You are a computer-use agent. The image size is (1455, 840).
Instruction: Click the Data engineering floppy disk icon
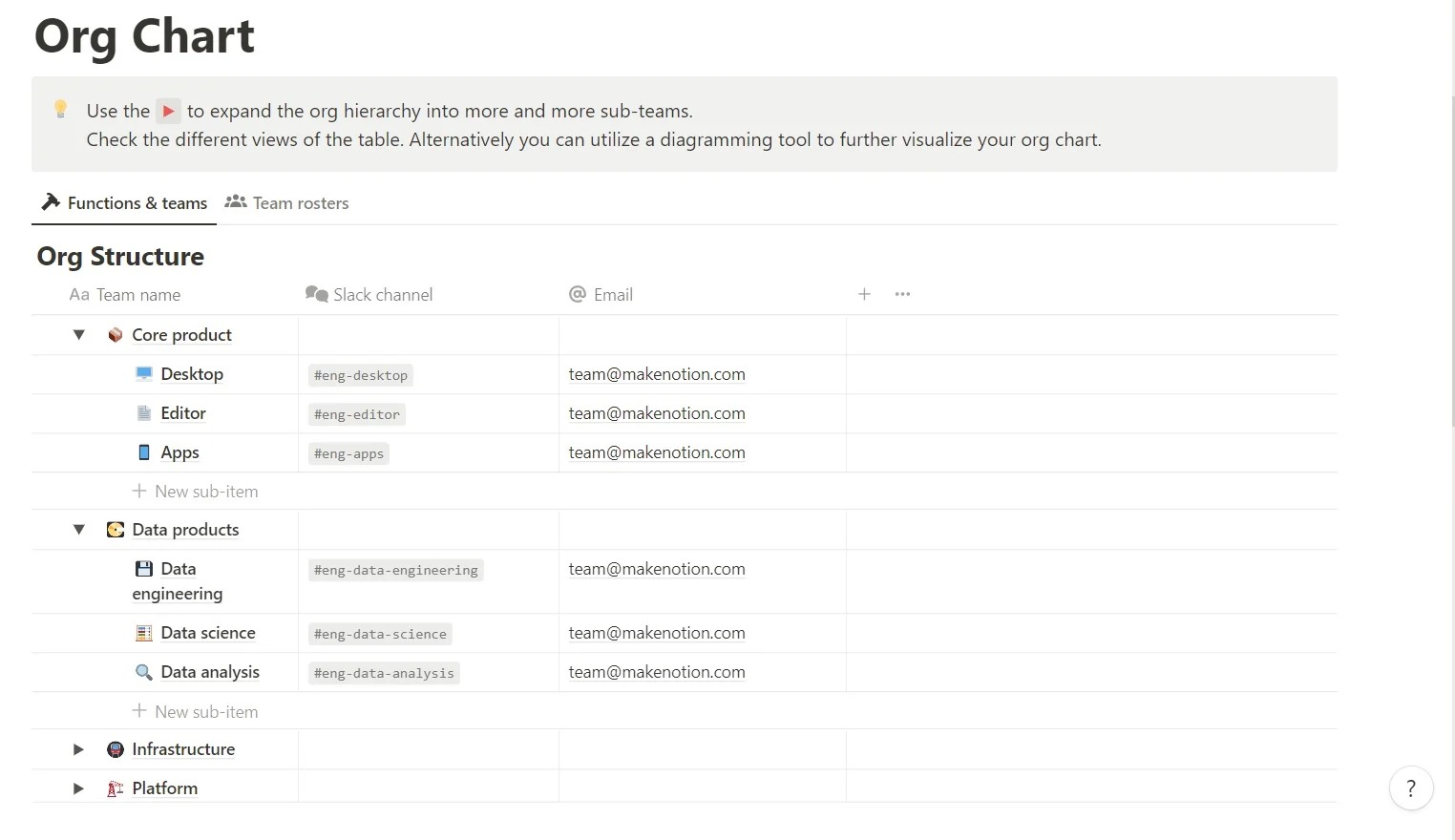(x=144, y=569)
